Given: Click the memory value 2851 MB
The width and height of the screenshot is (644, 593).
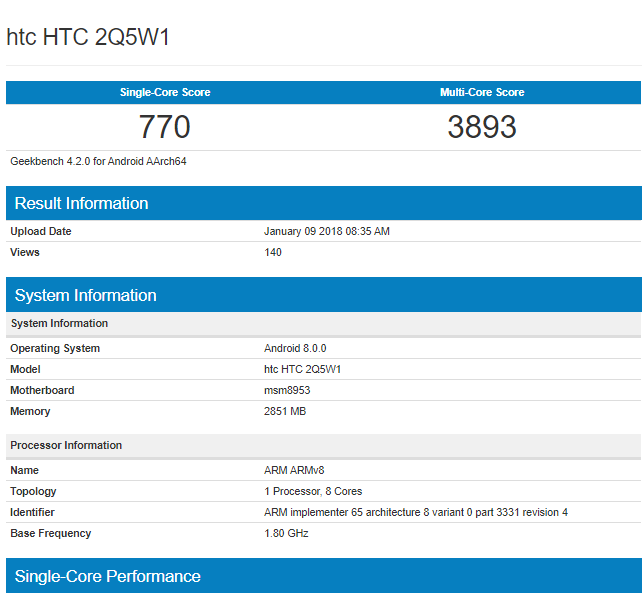Looking at the screenshot, I should tap(285, 411).
